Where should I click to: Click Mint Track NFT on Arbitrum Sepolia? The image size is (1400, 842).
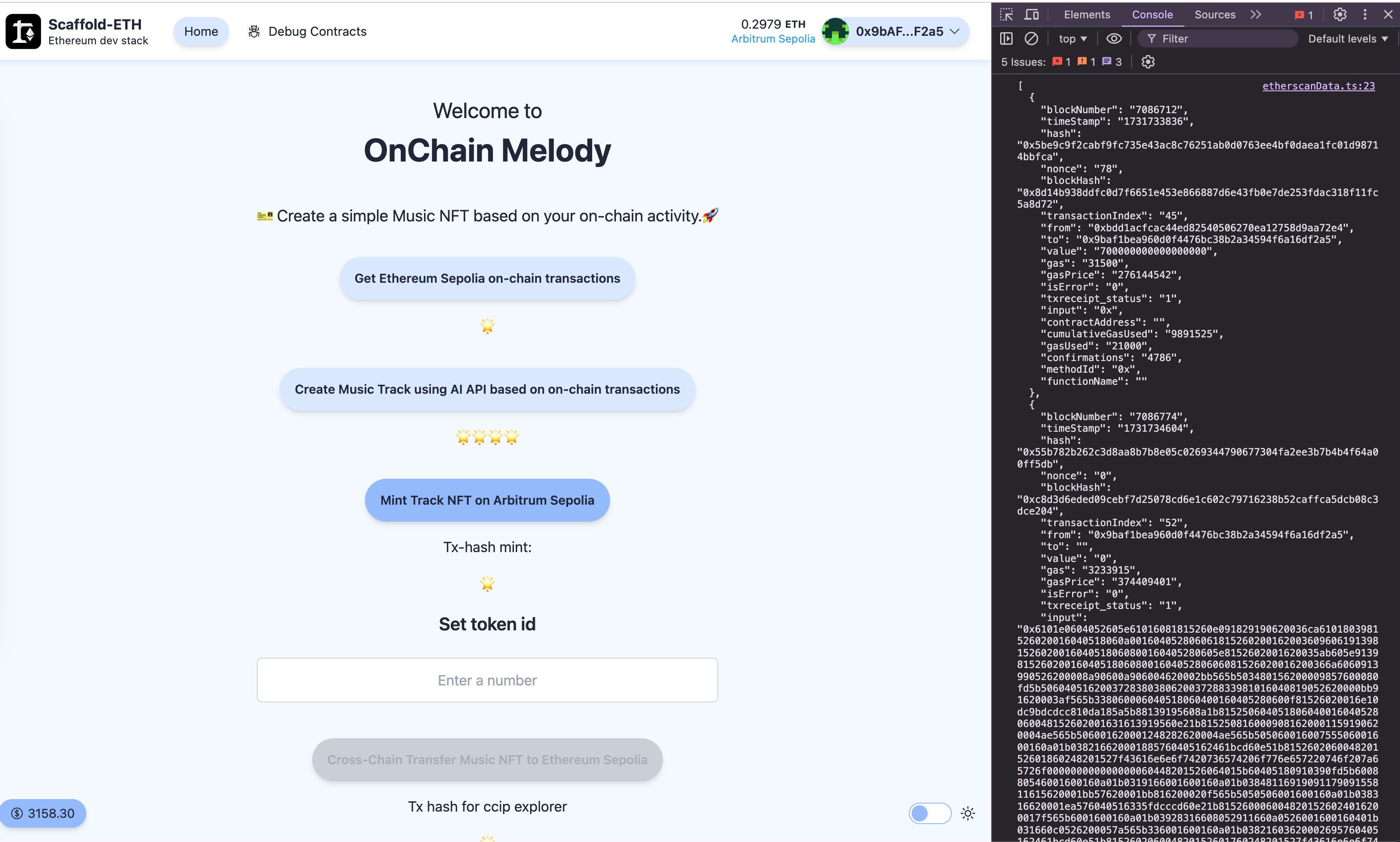click(487, 499)
